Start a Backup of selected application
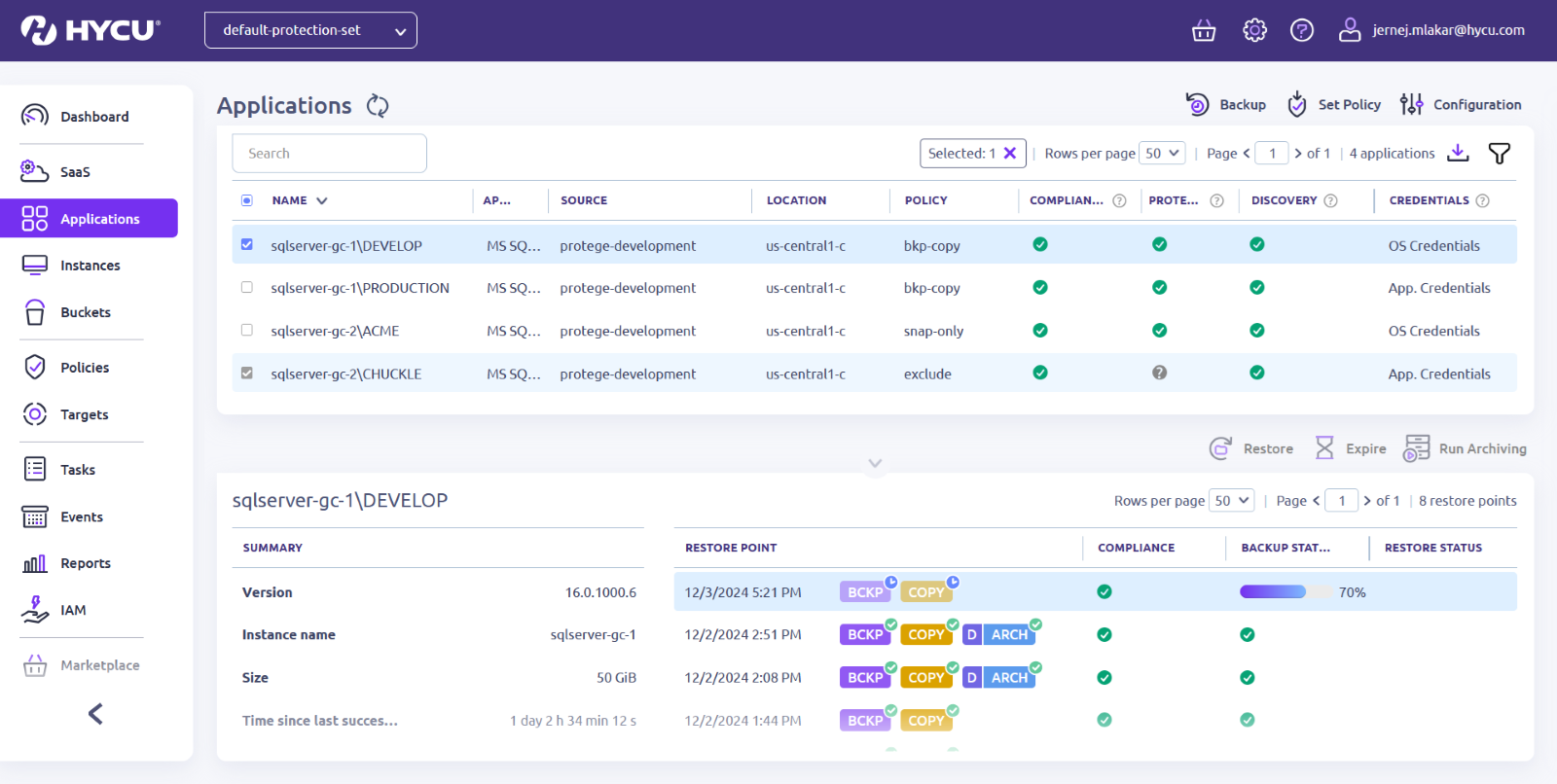 (1226, 105)
